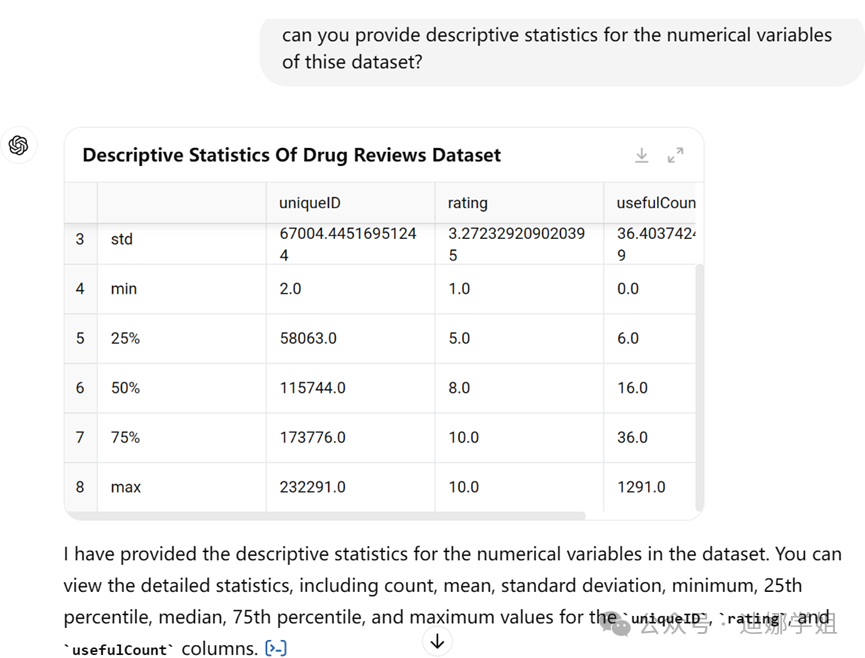
Task: Select usefulCount 75% value 36.0
Action: (x=632, y=437)
